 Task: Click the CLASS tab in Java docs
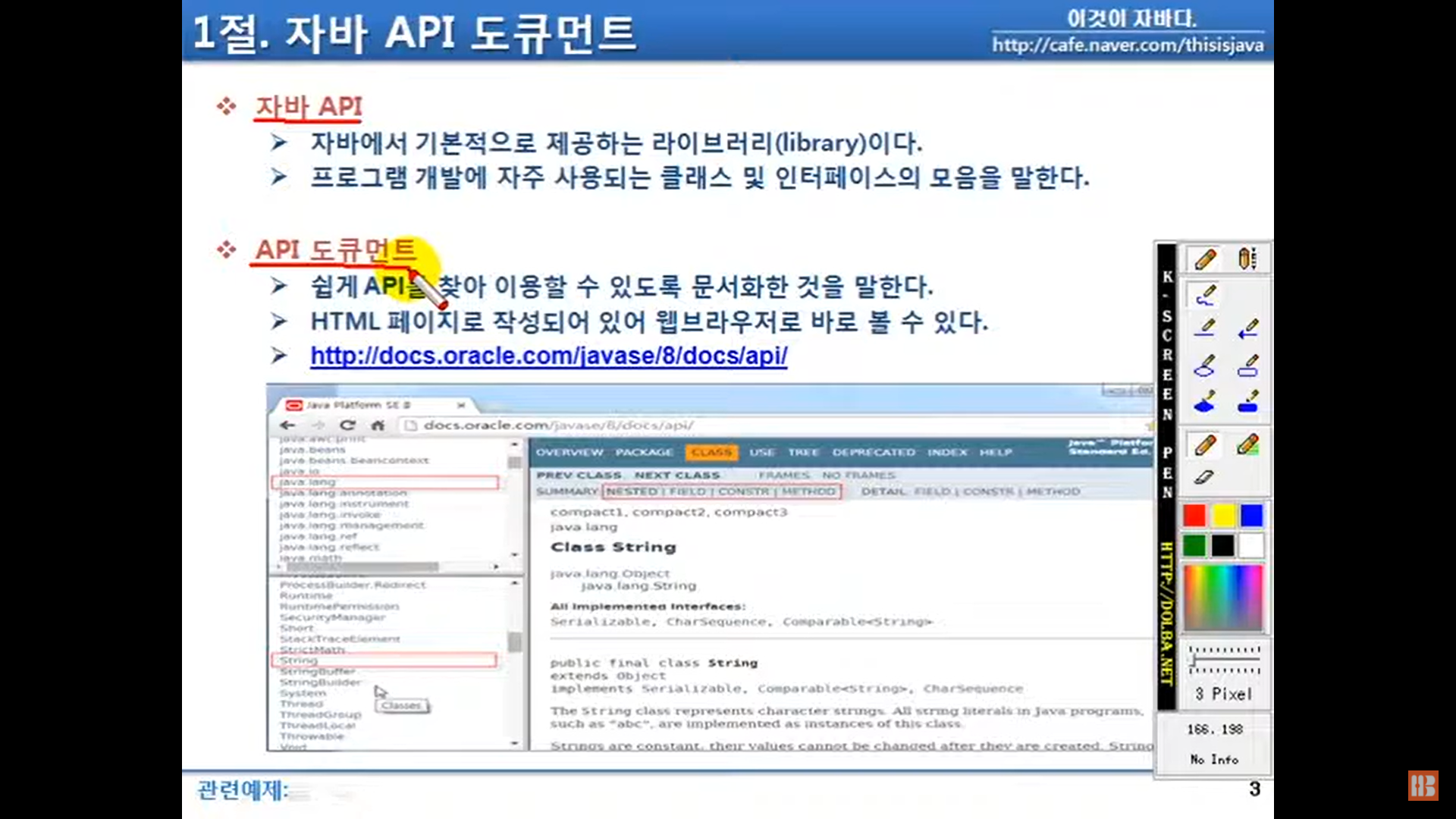click(x=711, y=452)
